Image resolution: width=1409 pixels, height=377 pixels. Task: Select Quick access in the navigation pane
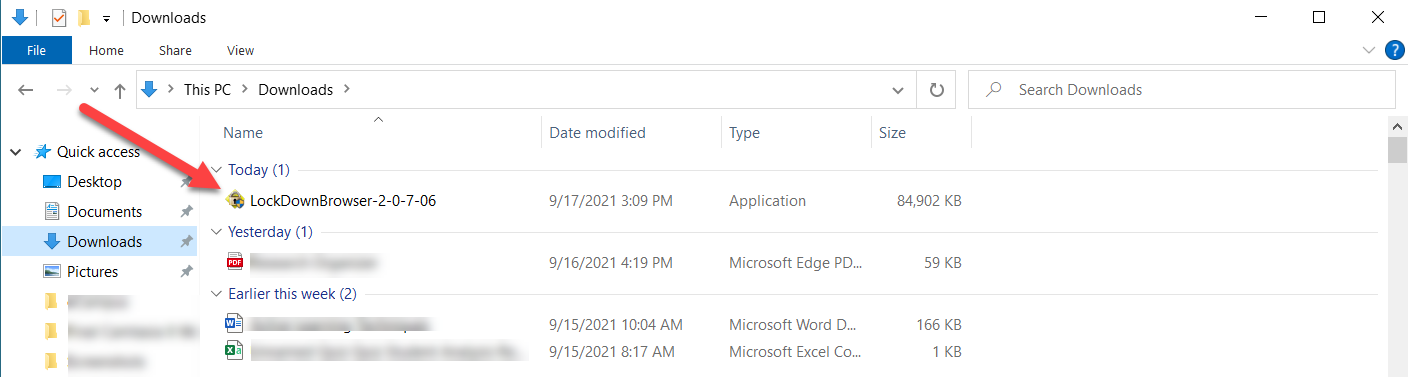click(x=98, y=152)
